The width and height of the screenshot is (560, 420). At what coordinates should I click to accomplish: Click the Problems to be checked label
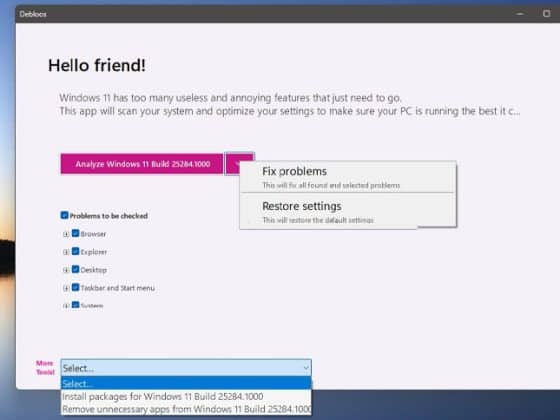(109, 216)
